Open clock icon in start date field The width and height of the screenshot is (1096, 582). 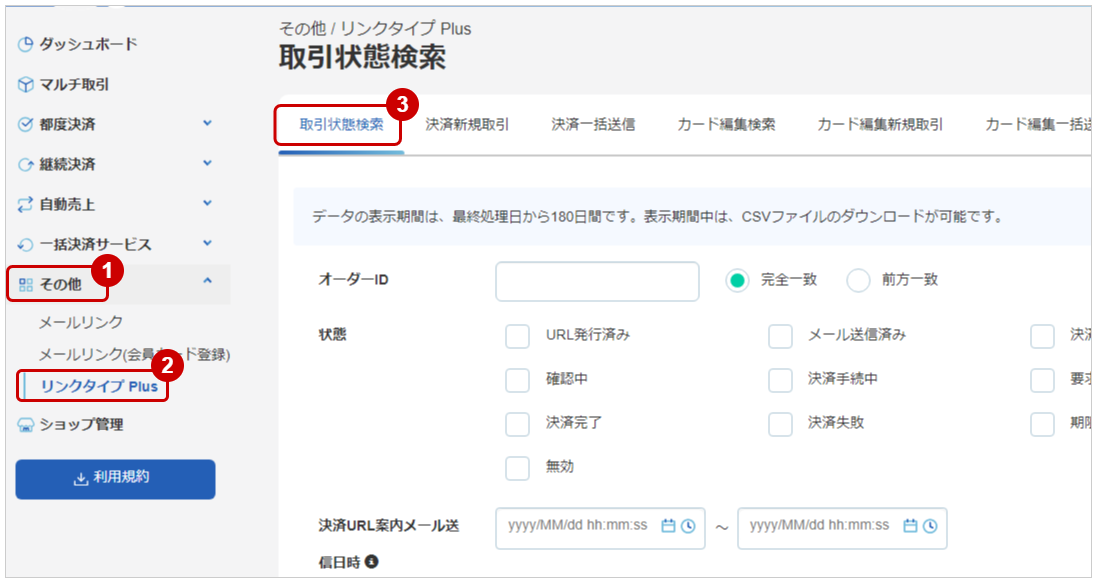(688, 525)
